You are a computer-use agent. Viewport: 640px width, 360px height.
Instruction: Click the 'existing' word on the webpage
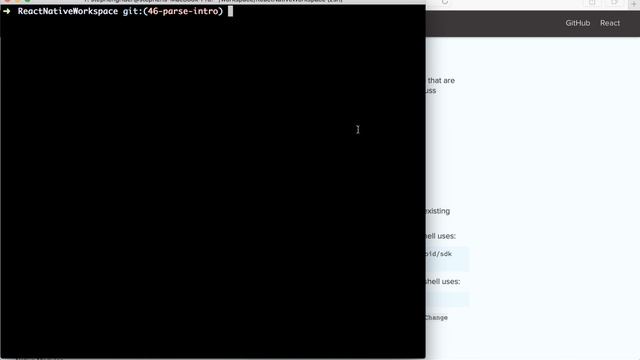pyautogui.click(x=438, y=211)
